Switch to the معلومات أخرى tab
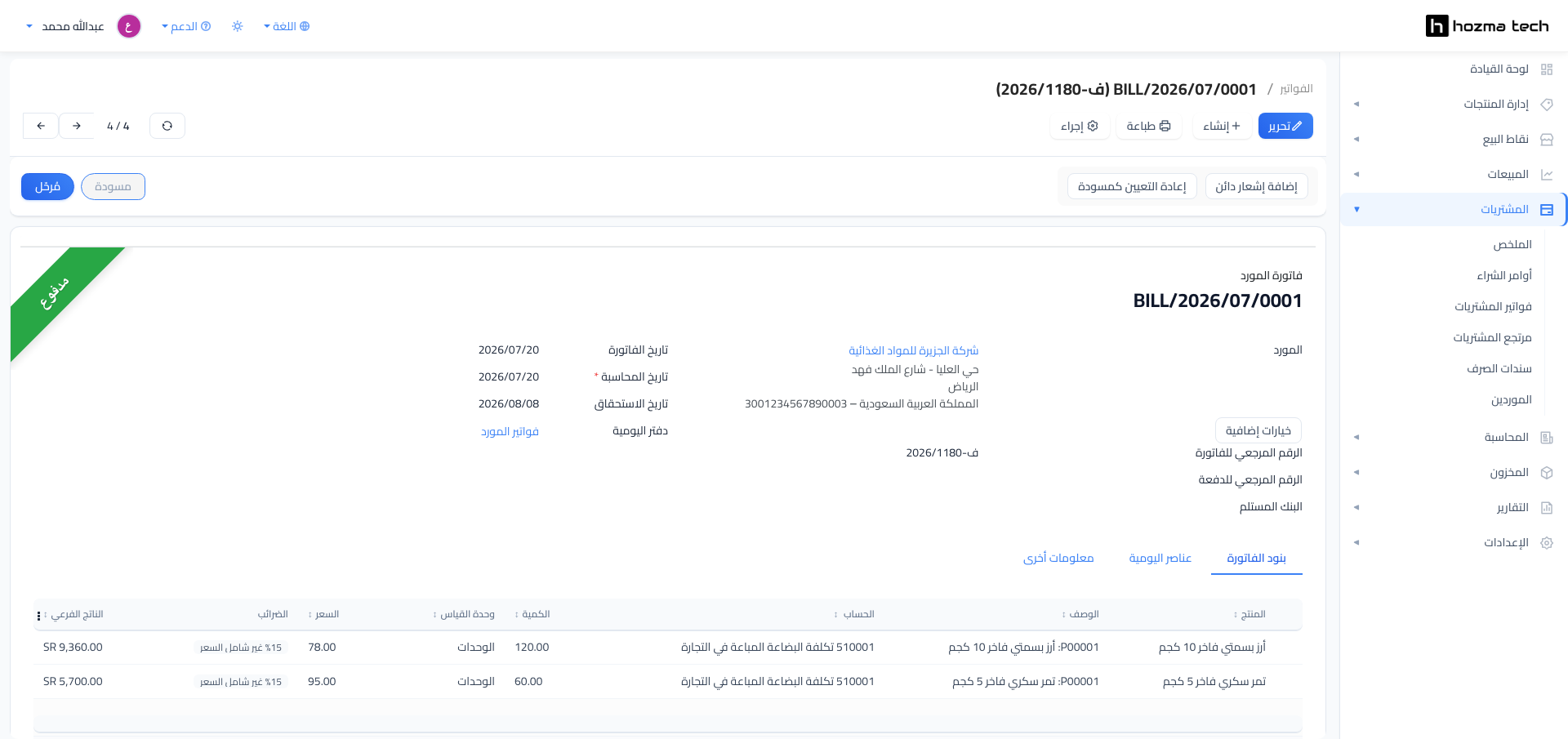This screenshot has height=739, width=1568. tap(1058, 558)
